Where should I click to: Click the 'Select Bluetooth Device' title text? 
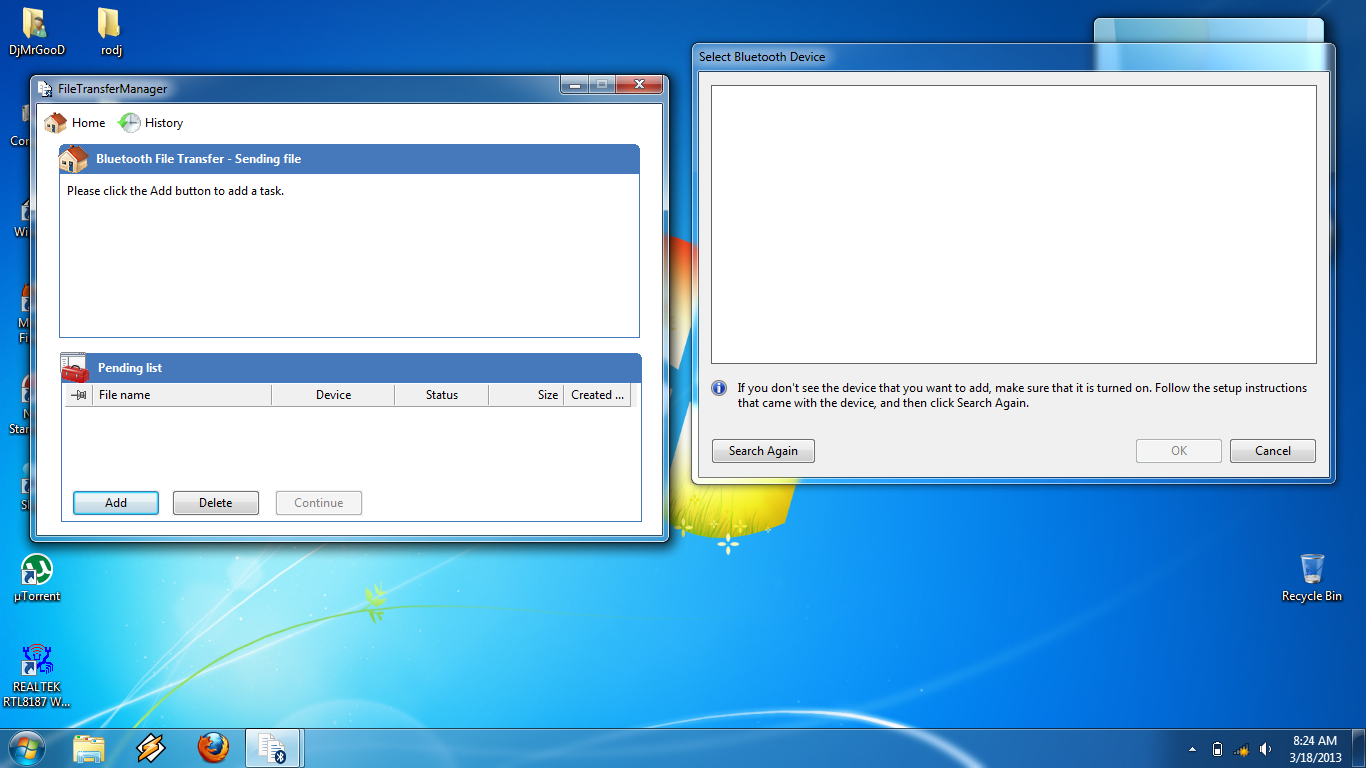pyautogui.click(x=762, y=57)
